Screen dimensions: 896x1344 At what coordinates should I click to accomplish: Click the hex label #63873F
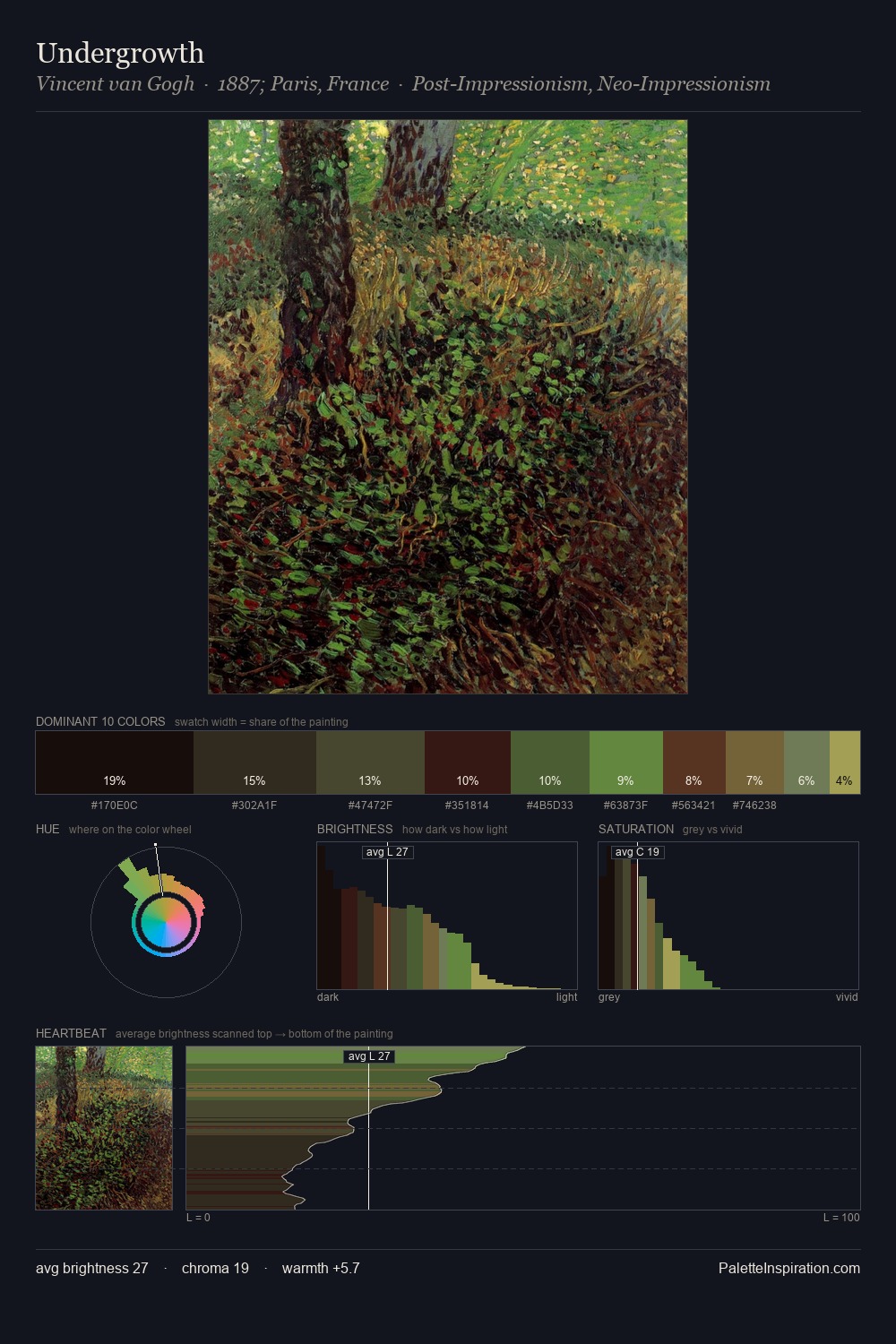625,806
